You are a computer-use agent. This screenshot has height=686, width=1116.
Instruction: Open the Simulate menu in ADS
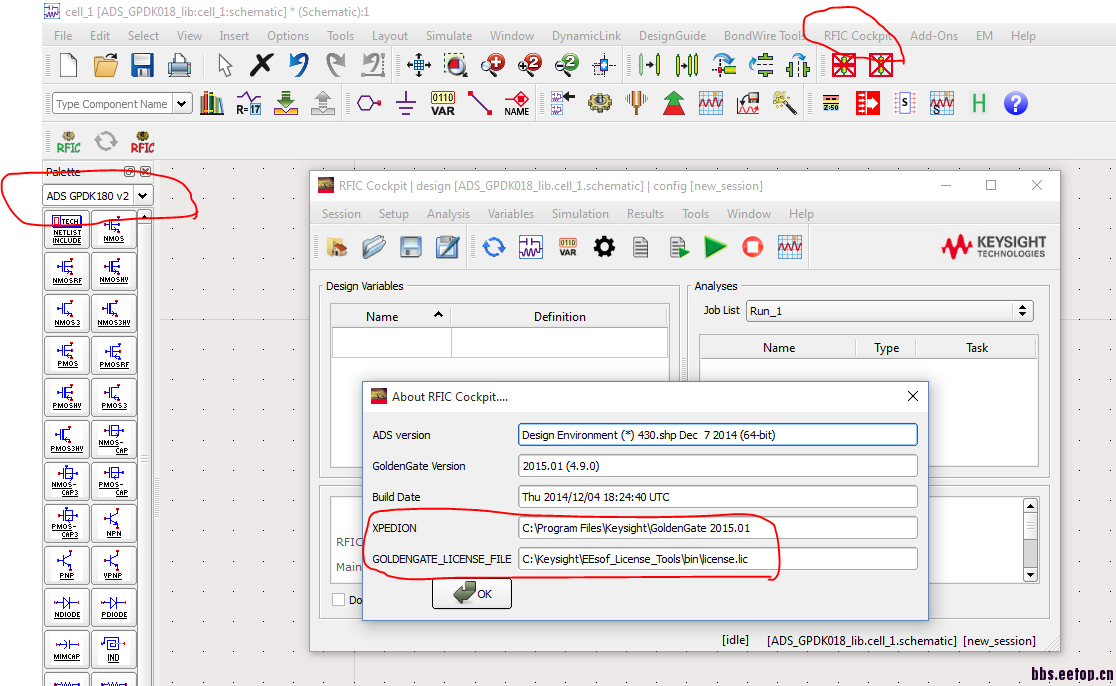448,36
